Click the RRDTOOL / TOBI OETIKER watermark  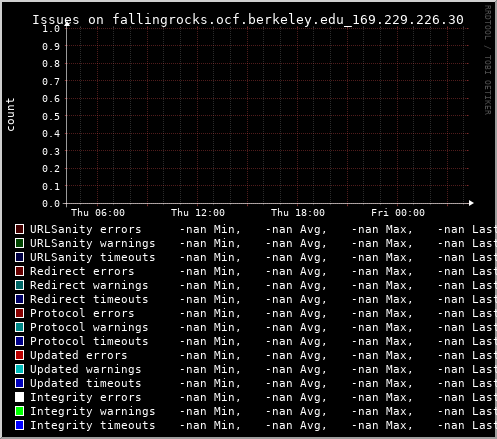pyautogui.click(x=487, y=60)
